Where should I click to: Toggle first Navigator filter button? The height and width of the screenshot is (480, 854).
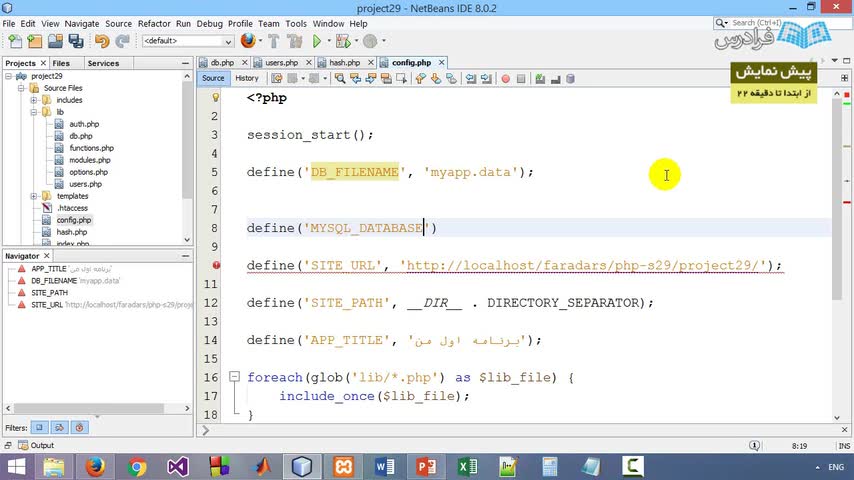tap(39, 428)
